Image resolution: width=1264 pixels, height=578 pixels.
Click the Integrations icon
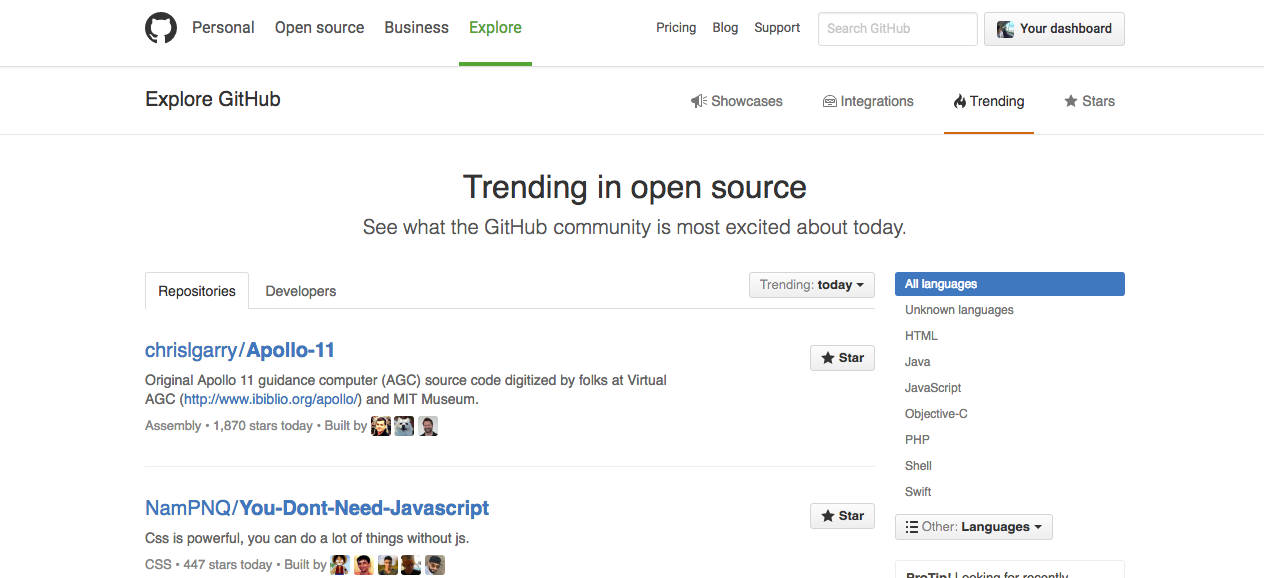coord(830,101)
